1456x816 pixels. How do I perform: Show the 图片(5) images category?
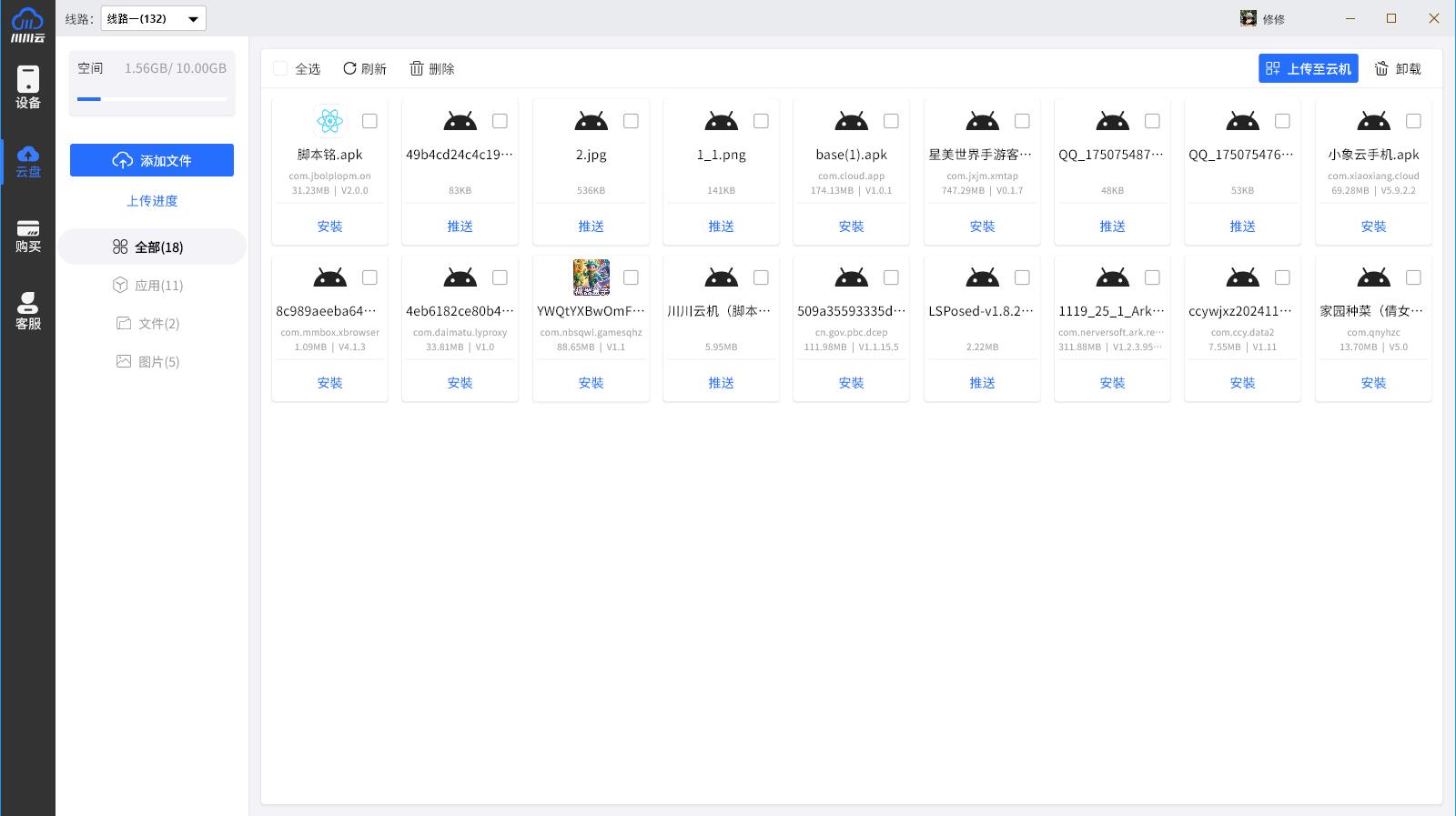(148, 362)
